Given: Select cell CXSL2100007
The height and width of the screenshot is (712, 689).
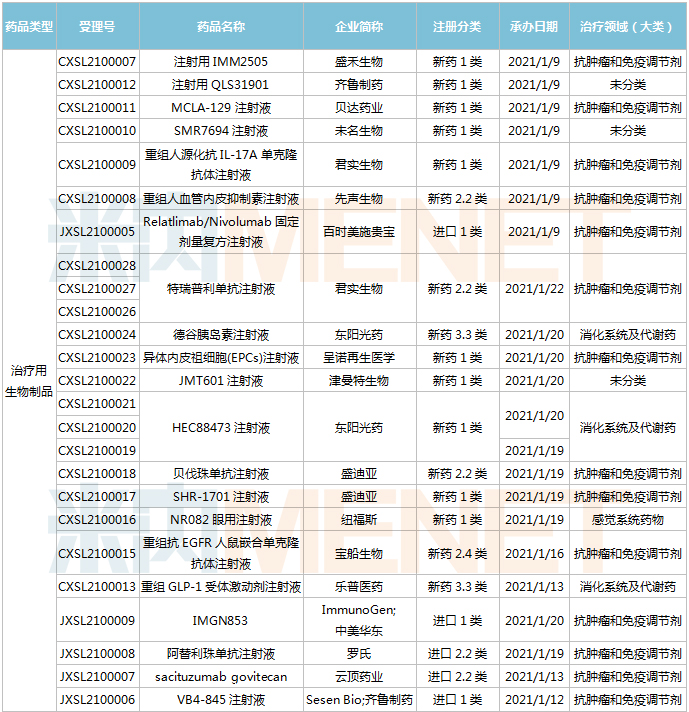Looking at the screenshot, I should tap(98, 61).
